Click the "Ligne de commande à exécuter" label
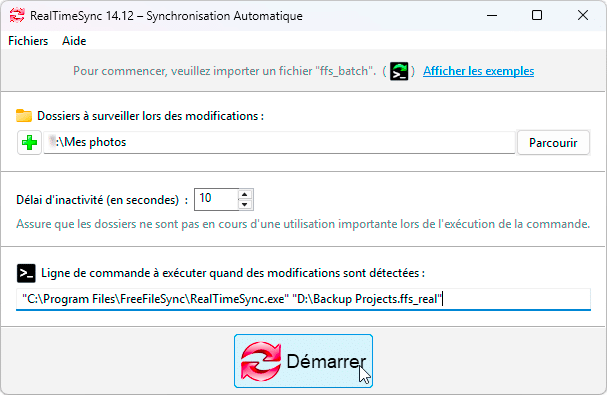 click(x=233, y=273)
